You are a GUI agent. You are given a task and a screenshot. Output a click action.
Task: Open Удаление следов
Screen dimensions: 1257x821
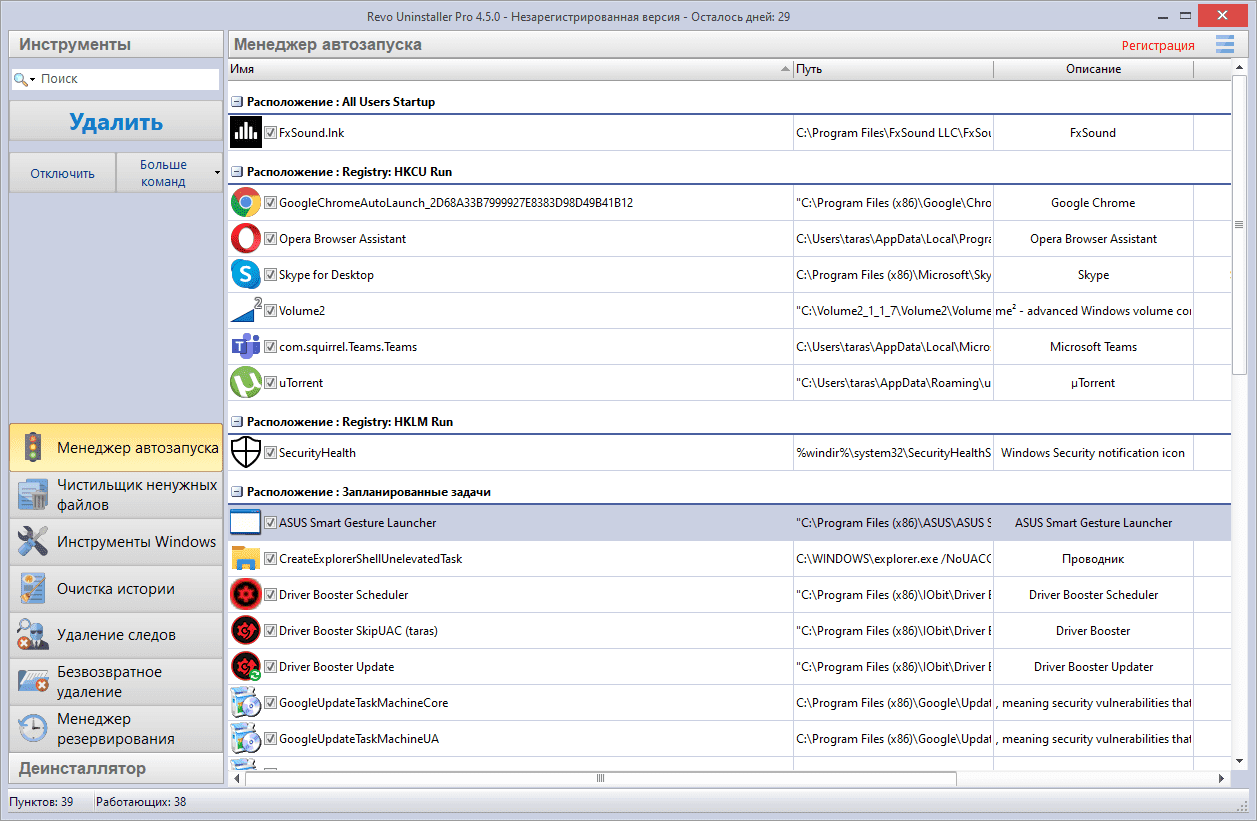116,635
